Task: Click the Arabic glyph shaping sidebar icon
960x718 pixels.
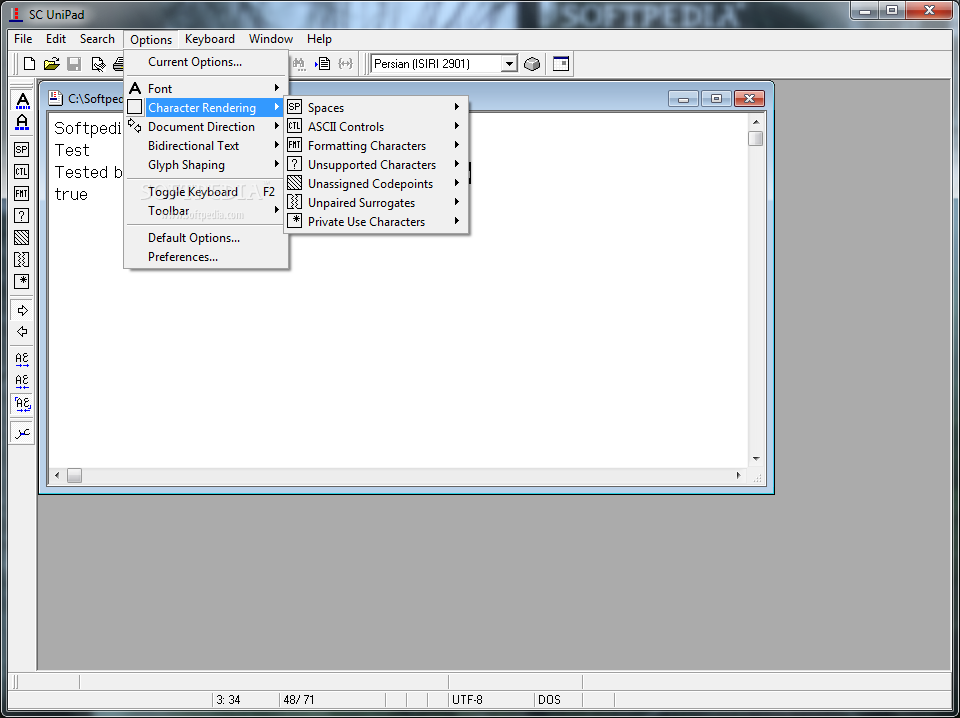Action: [22, 433]
